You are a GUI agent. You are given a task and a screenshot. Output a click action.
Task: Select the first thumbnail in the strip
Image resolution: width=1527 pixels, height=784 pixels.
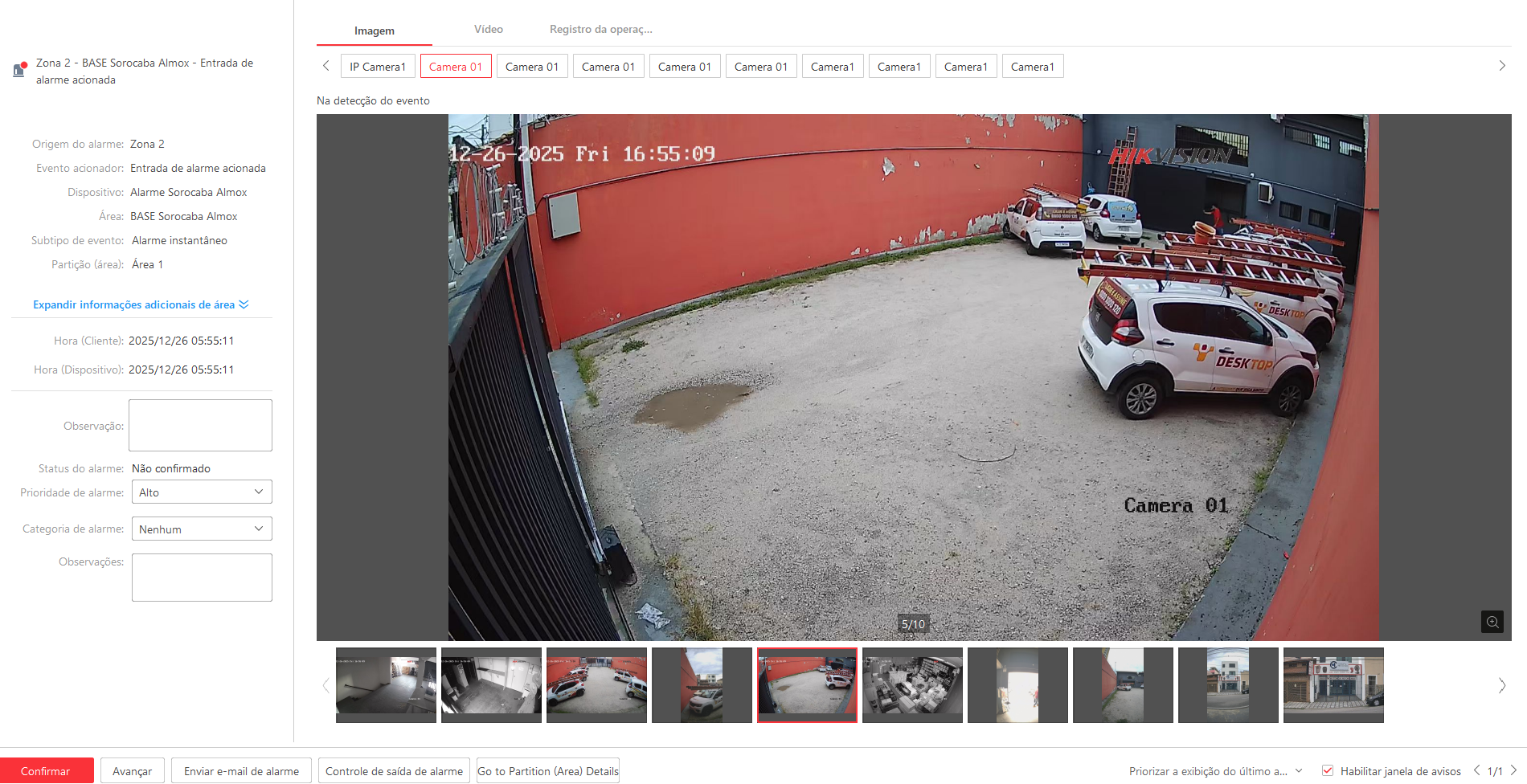pos(386,684)
